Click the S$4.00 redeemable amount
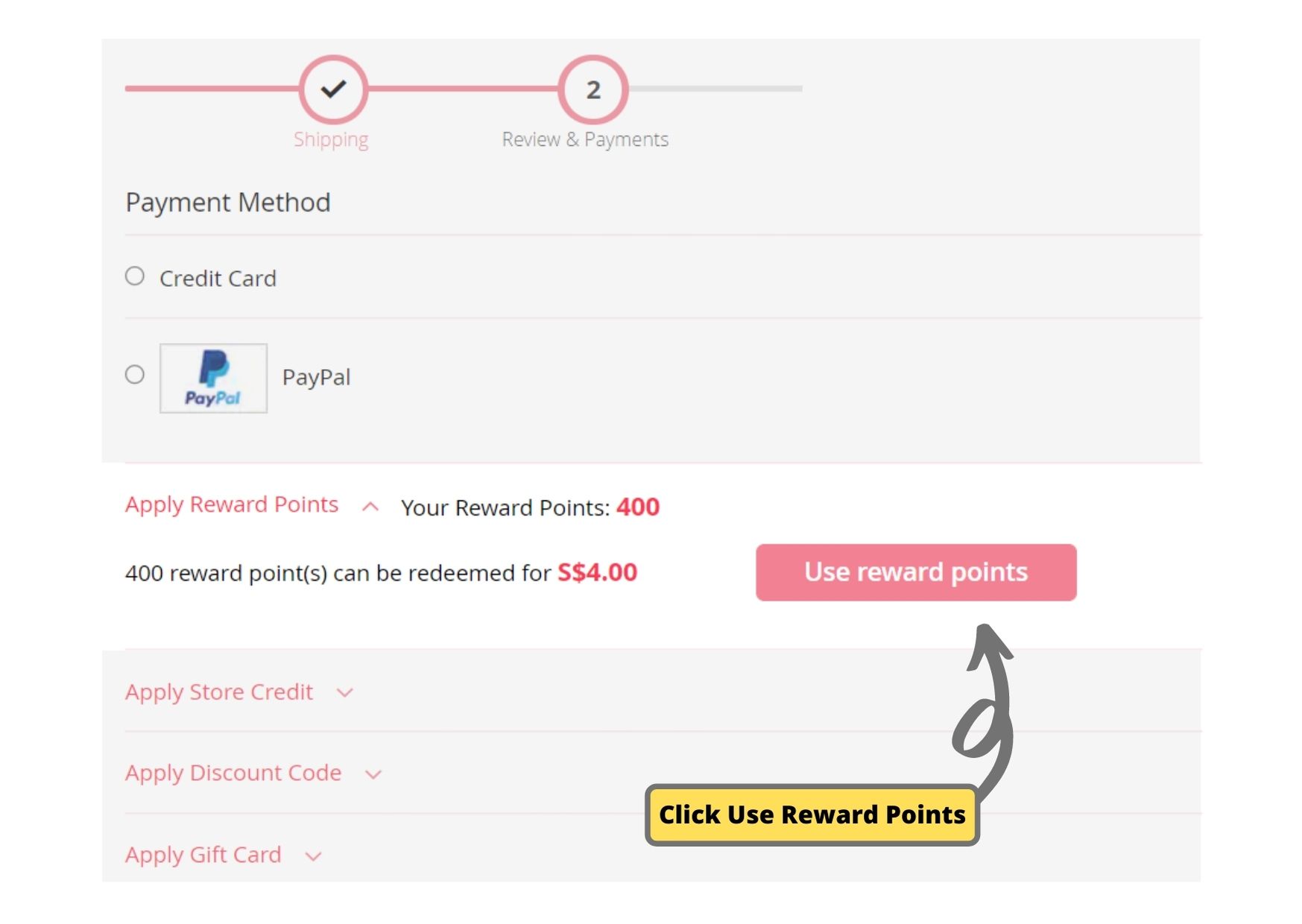 [597, 572]
